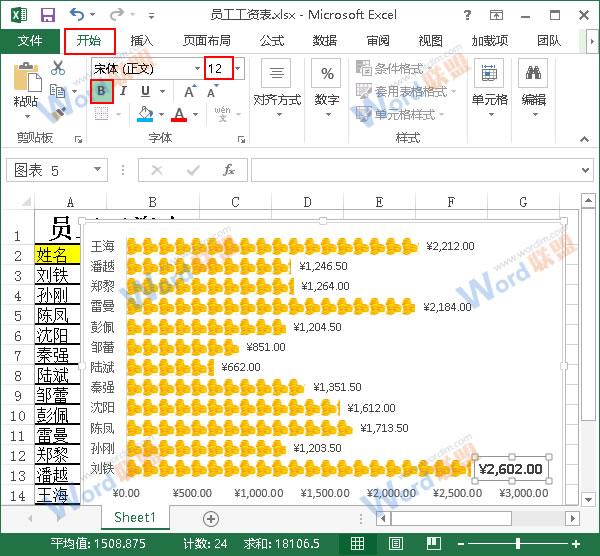Switch to Page Break Preview
The height and width of the screenshot is (556, 600).
[x=434, y=543]
